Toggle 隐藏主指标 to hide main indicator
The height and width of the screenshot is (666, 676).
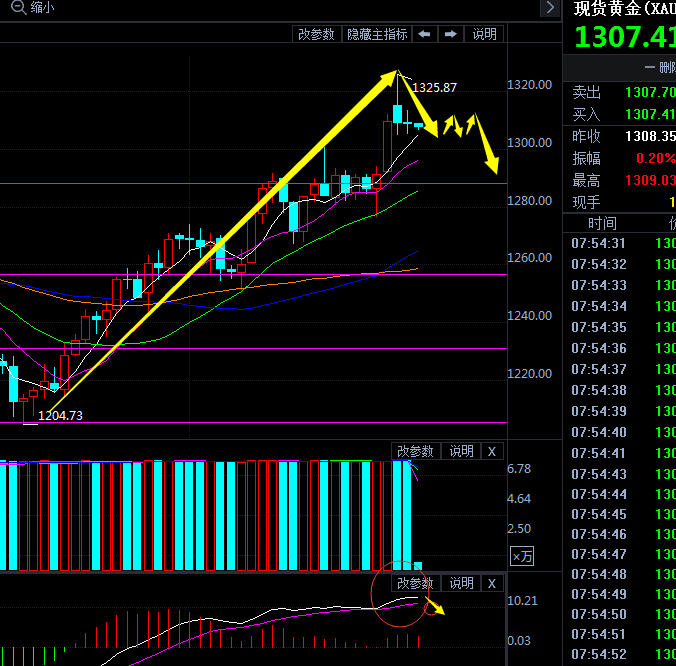pyautogui.click(x=377, y=34)
